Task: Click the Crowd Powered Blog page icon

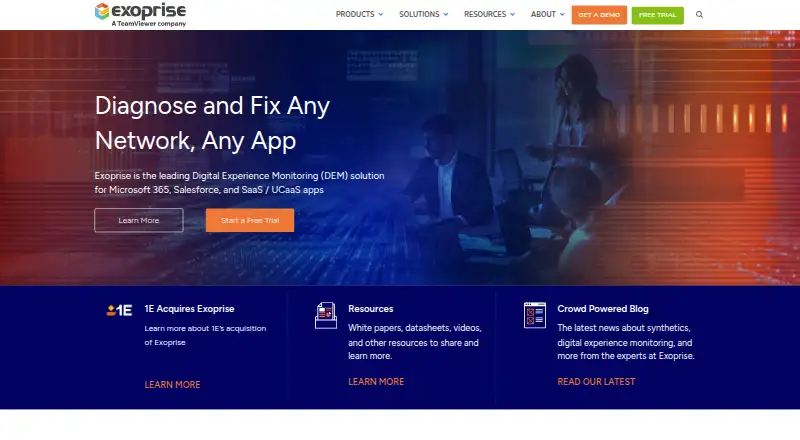Action: 535,315
